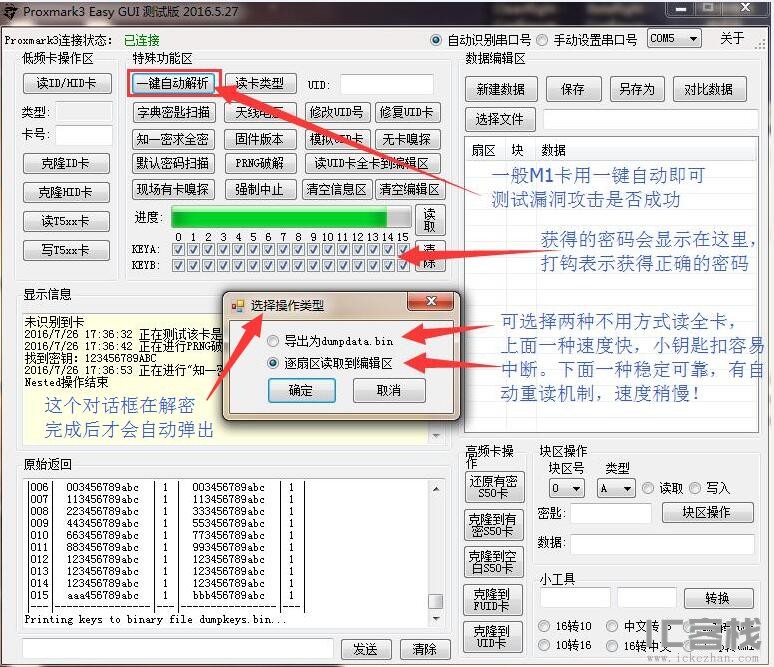Viewport: 774px width, 667px height.
Task: Click the progress bar 进度
Action: click(x=291, y=217)
